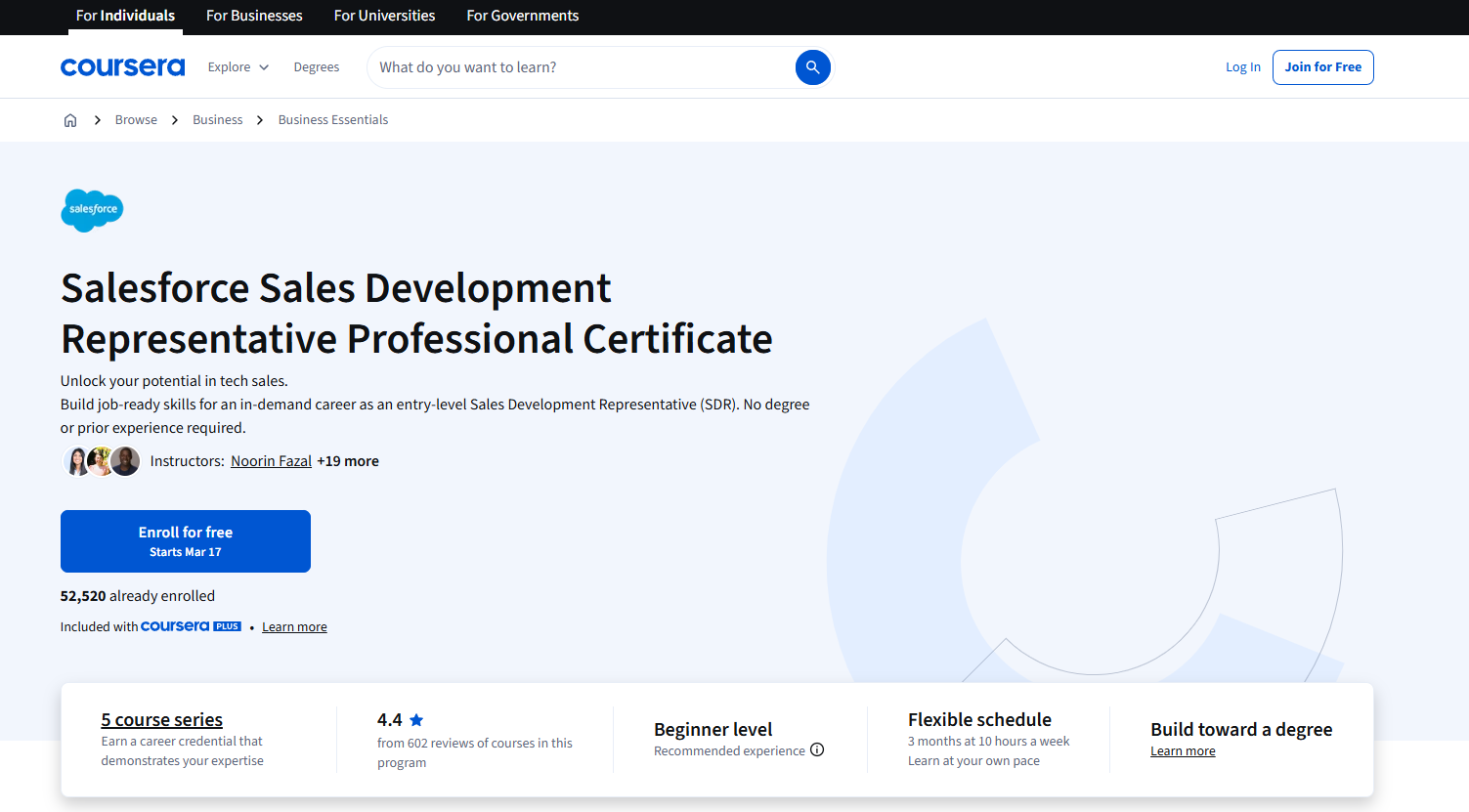
Task: Open the Business Essentials breadcrumb
Action: 333,120
